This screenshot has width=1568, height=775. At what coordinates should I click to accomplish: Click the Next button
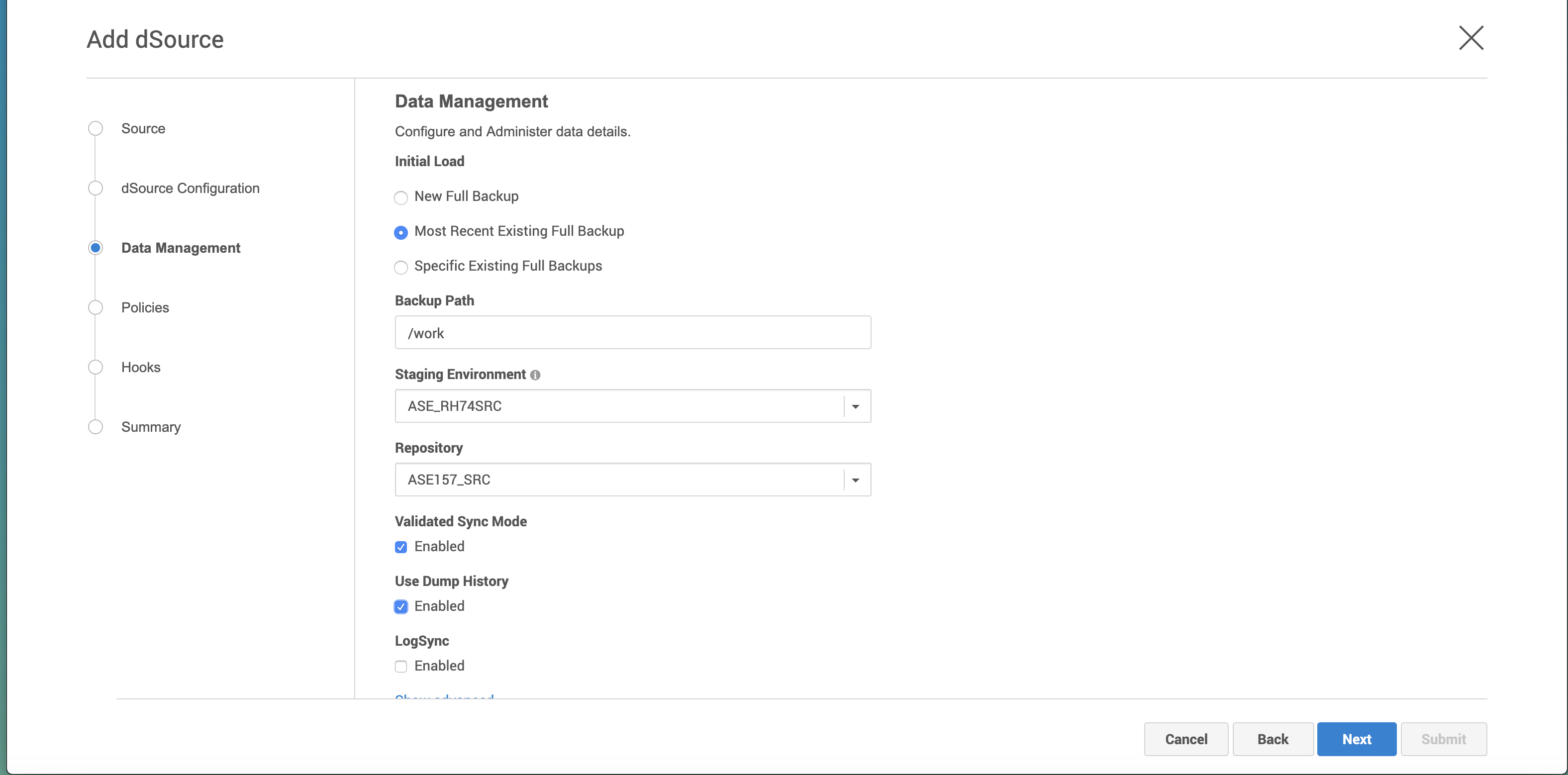1356,739
